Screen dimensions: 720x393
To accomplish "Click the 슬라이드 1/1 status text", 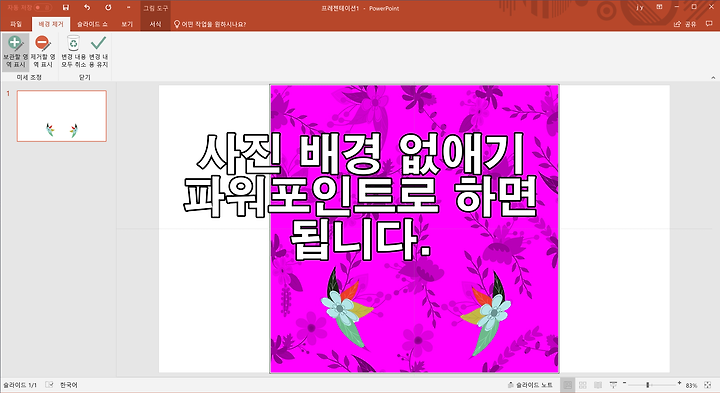I will click(x=20, y=385).
